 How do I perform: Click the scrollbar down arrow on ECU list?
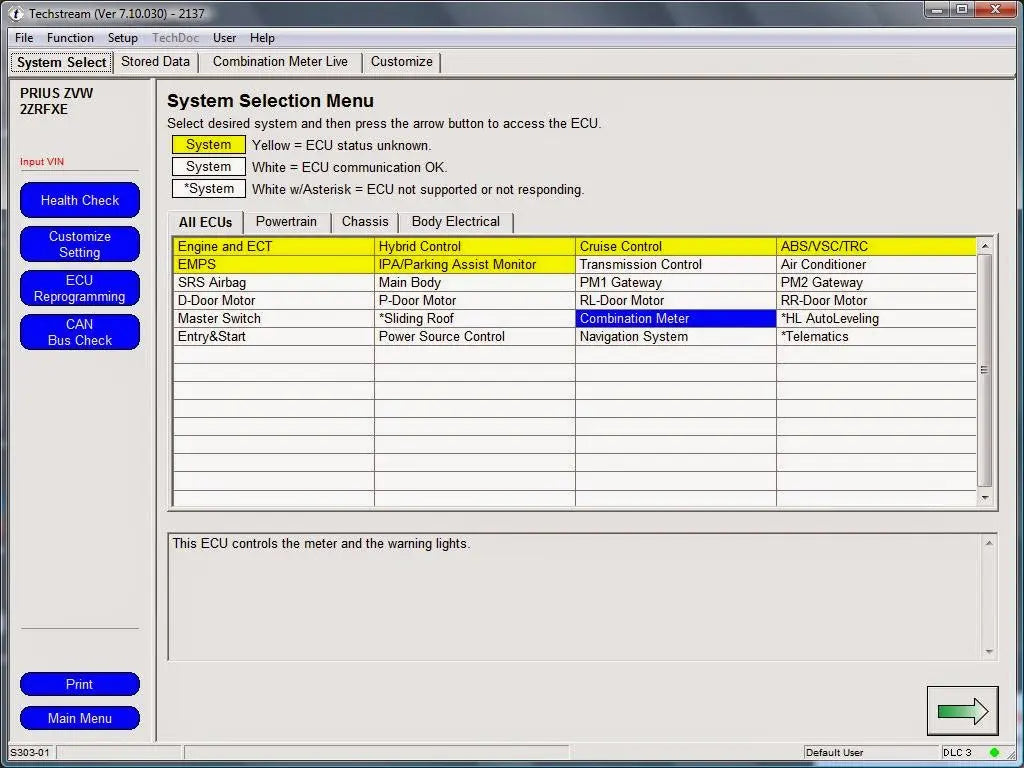click(x=985, y=498)
